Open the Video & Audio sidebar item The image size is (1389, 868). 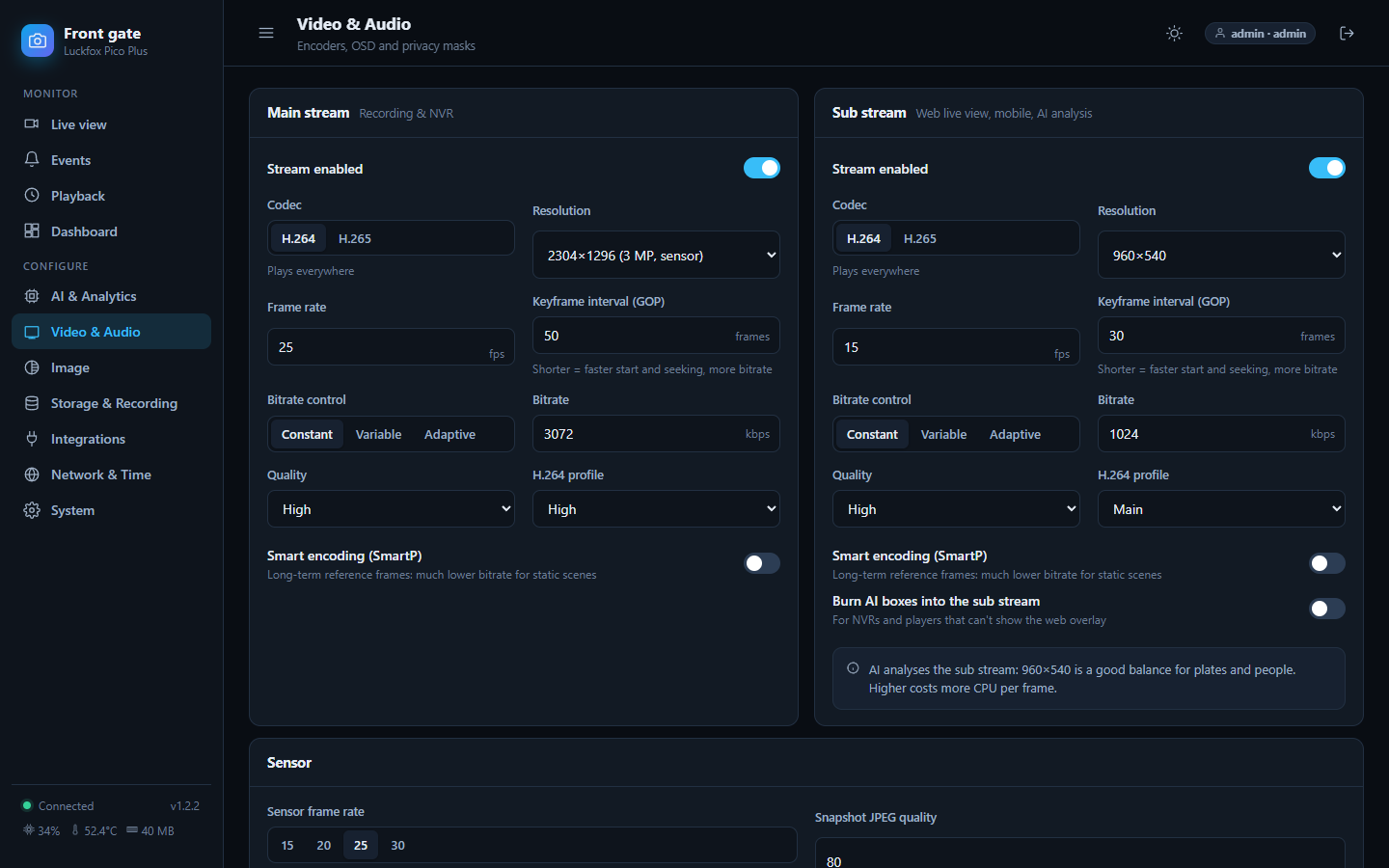[111, 332]
